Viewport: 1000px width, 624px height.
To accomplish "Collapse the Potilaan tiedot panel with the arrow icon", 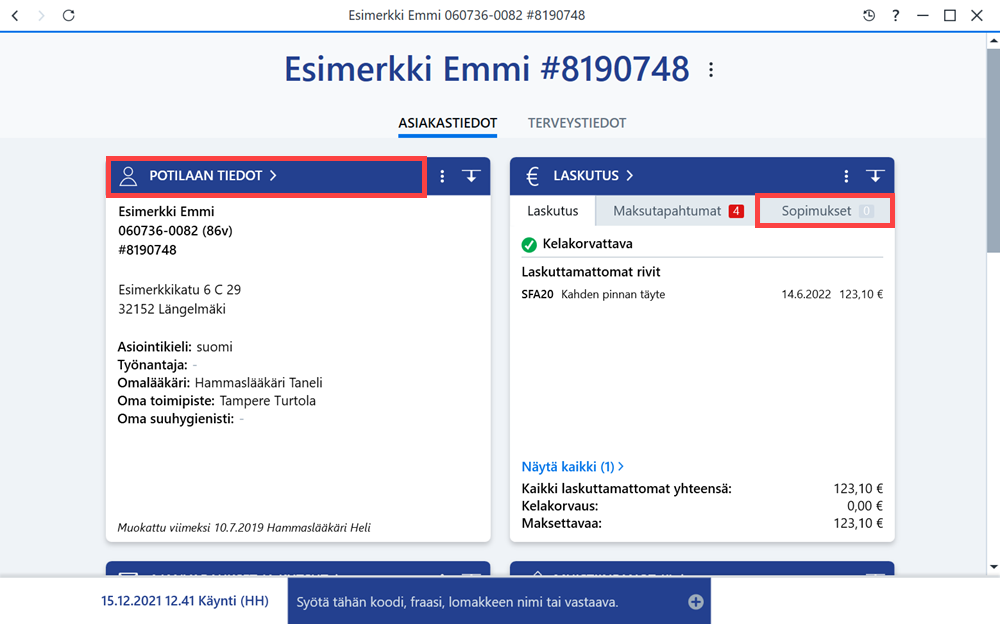I will 471,176.
